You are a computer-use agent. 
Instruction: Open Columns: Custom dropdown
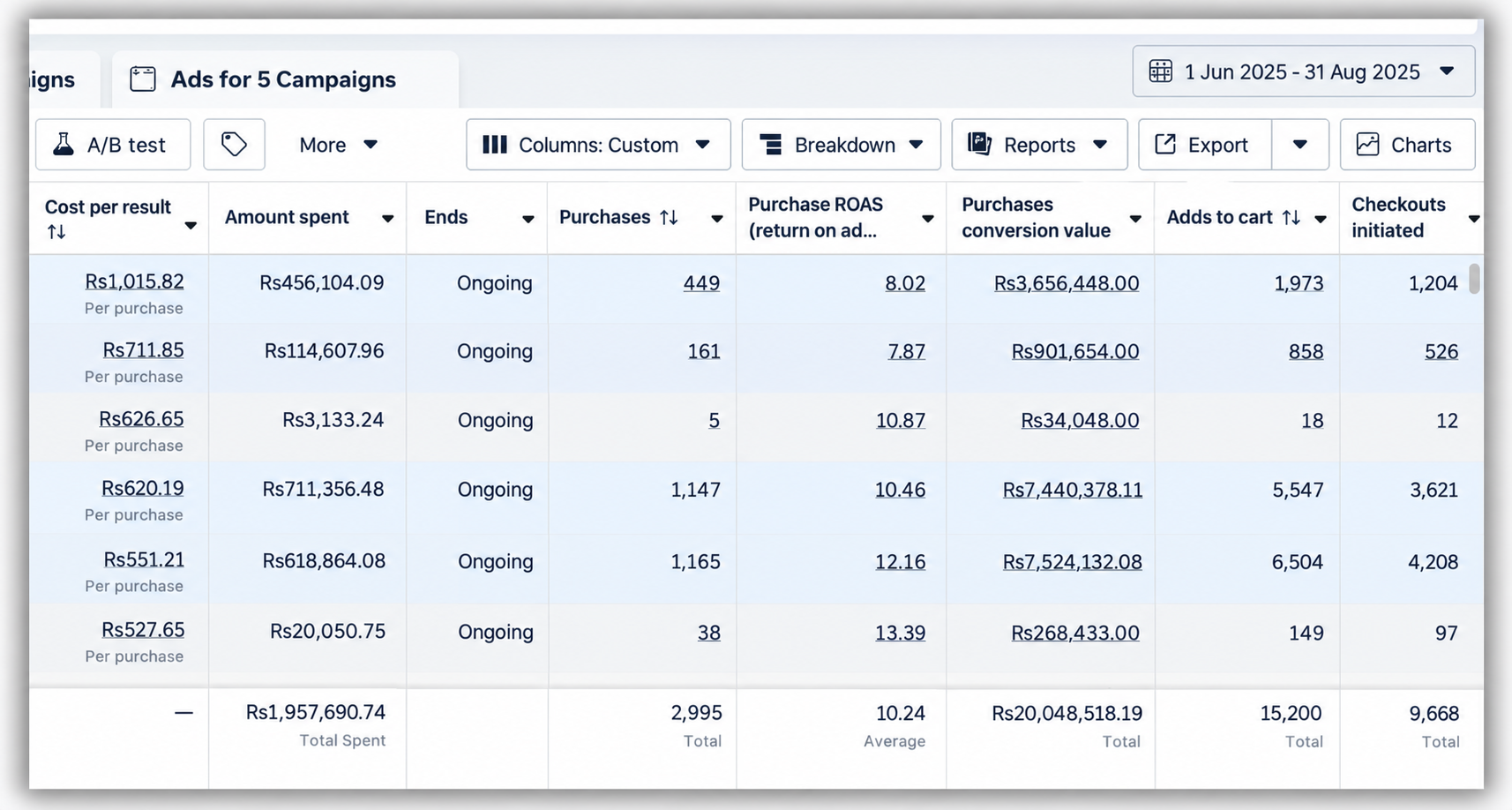598,145
